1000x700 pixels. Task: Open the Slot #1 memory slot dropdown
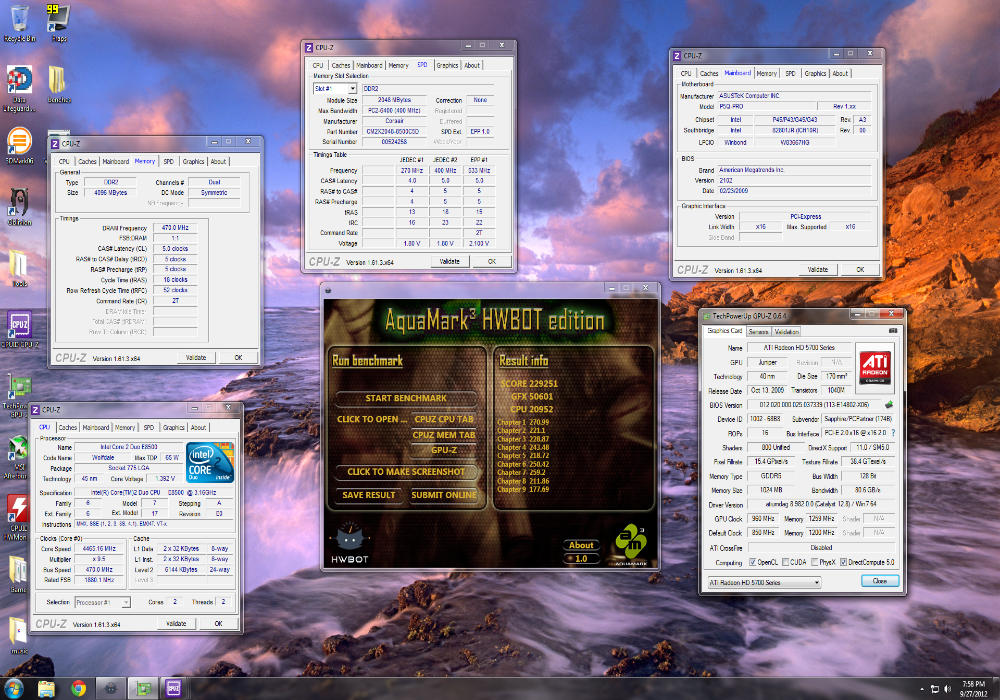335,89
